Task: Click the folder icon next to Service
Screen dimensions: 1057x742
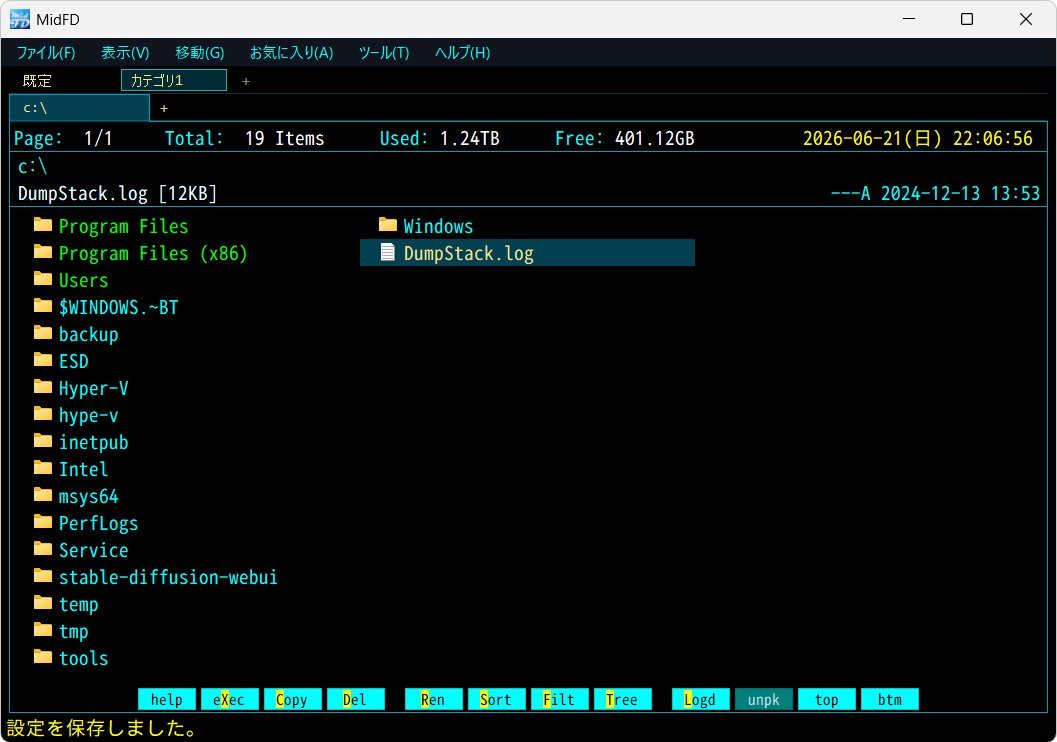Action: coord(42,549)
